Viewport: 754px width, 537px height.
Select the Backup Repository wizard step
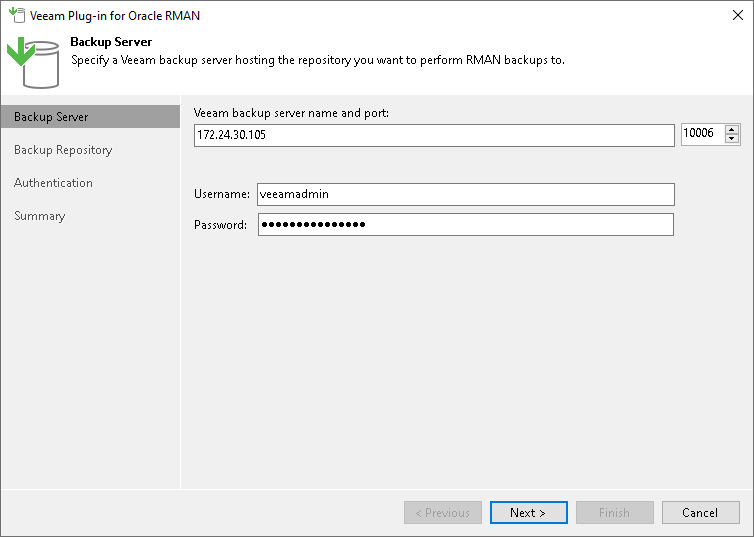tap(63, 150)
